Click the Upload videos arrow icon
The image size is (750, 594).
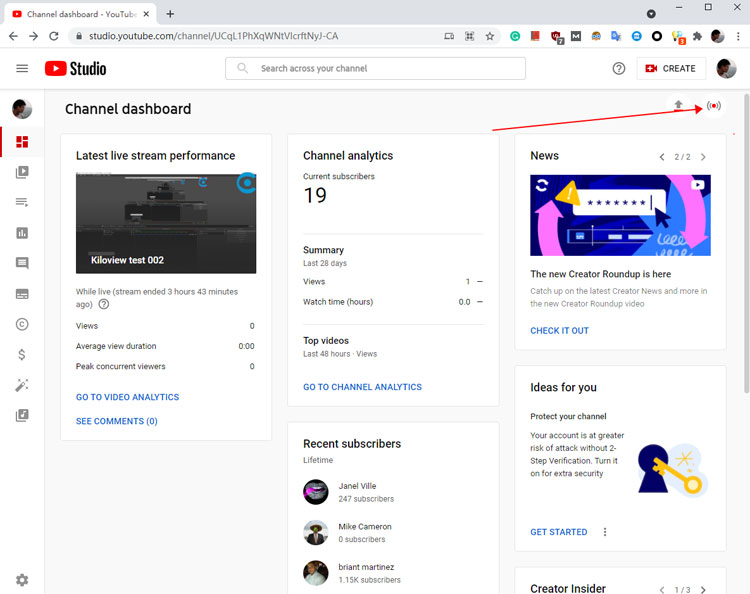click(678, 105)
